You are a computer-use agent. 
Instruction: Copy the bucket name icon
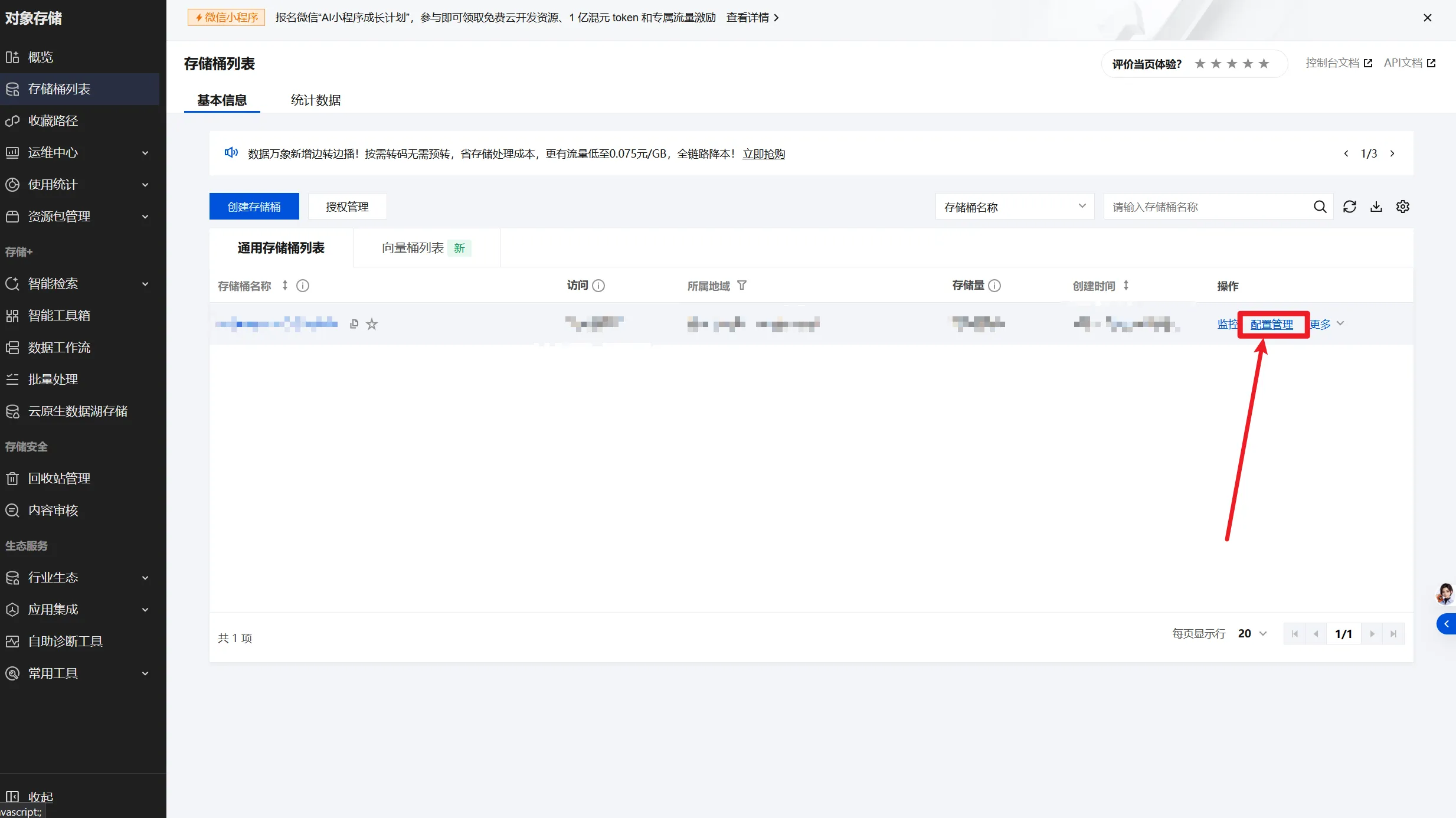pyautogui.click(x=354, y=323)
